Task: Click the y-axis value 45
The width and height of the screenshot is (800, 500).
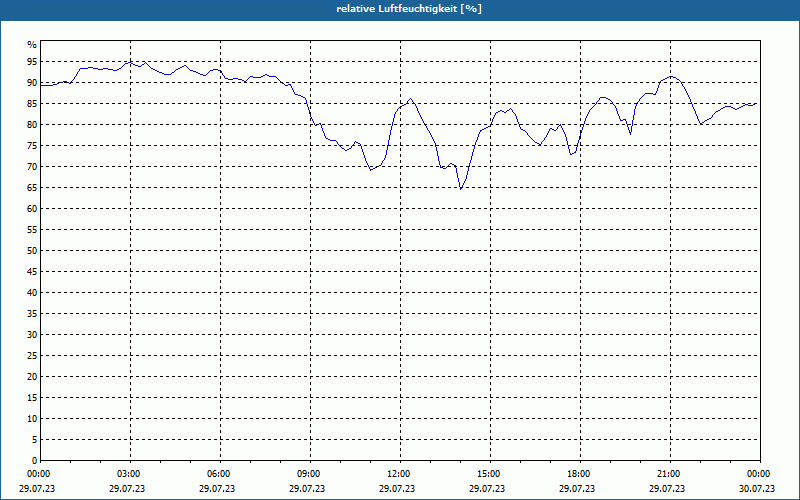Action: (32, 271)
